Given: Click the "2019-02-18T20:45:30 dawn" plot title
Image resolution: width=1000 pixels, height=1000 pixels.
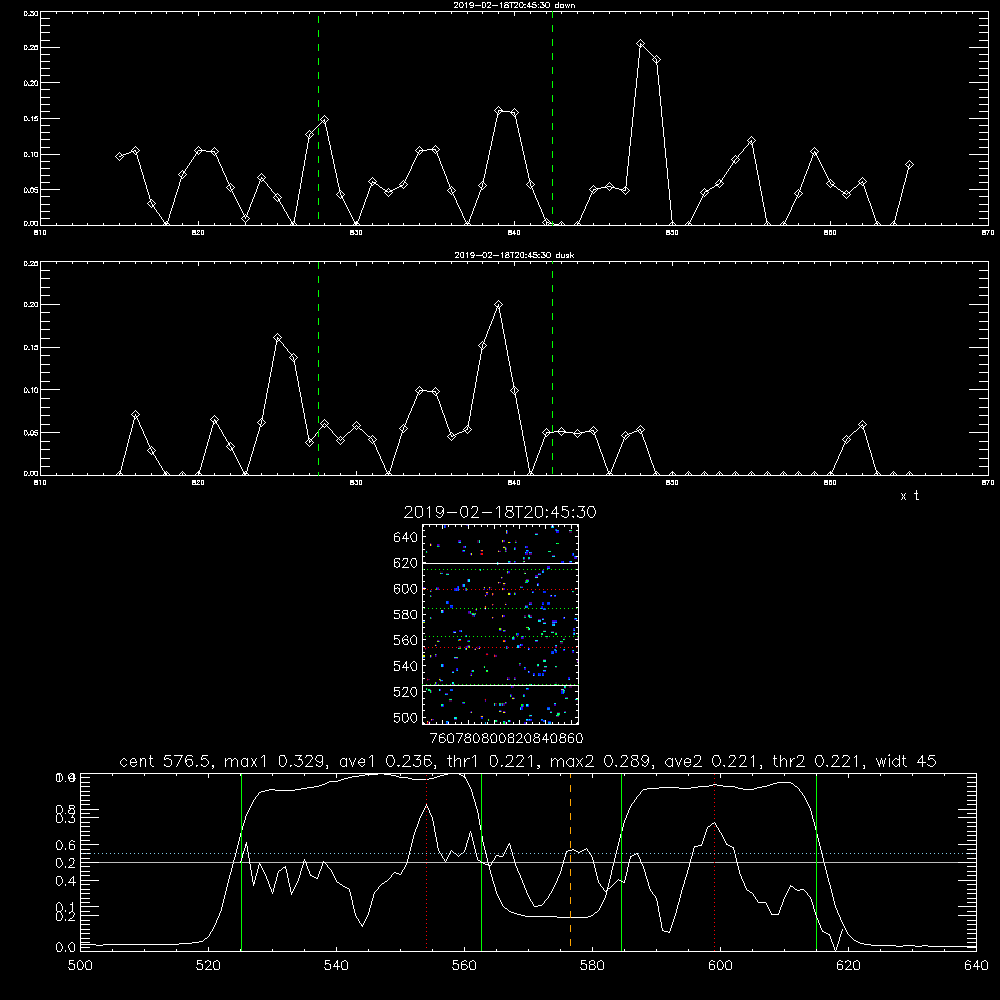Looking at the screenshot, I should pyautogui.click(x=514, y=5).
